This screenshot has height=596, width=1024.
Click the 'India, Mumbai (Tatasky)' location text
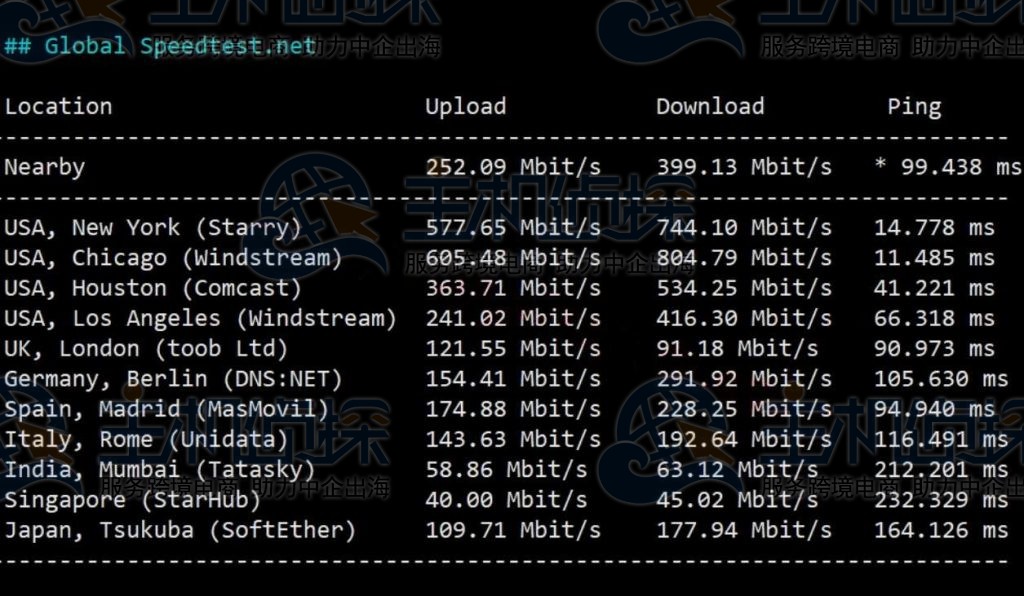(160, 470)
